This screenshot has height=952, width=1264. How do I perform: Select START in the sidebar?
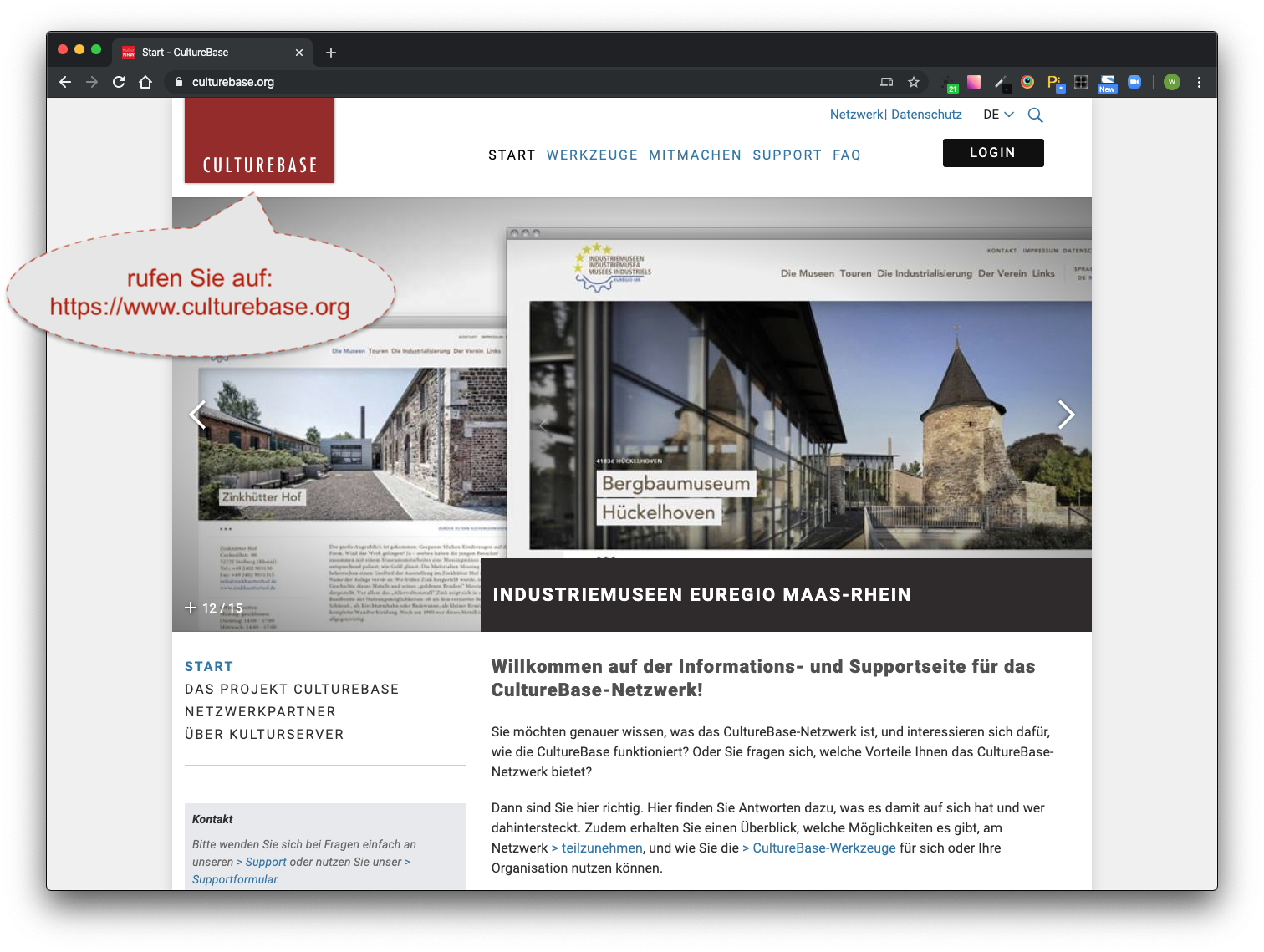209,667
